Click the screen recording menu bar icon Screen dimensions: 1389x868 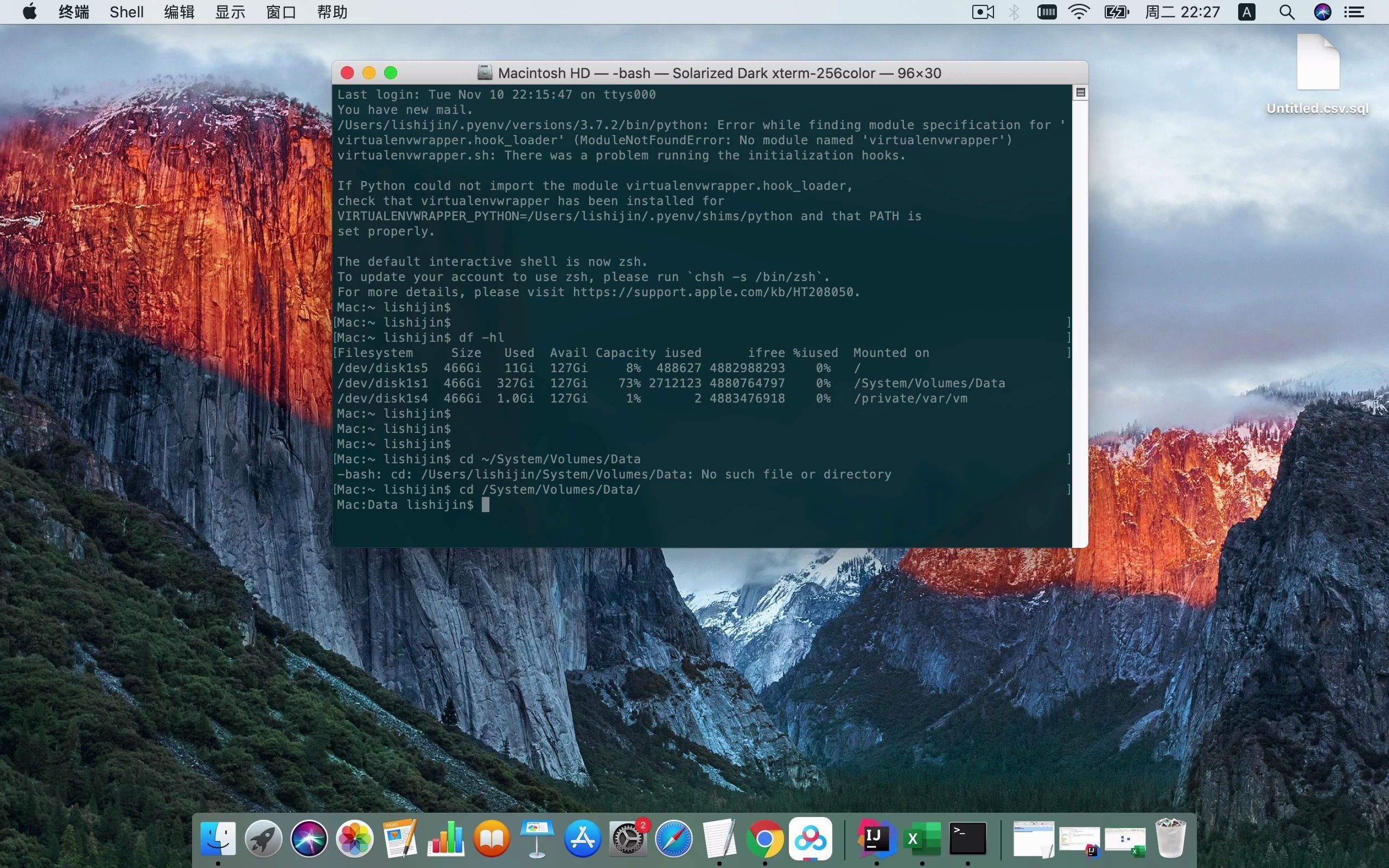point(983,12)
